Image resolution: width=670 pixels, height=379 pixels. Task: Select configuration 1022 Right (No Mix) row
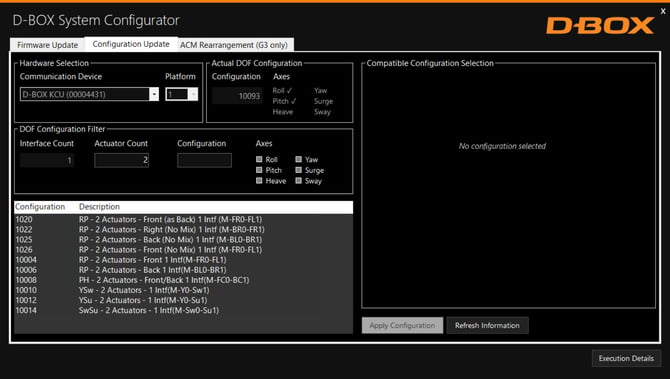(x=183, y=230)
